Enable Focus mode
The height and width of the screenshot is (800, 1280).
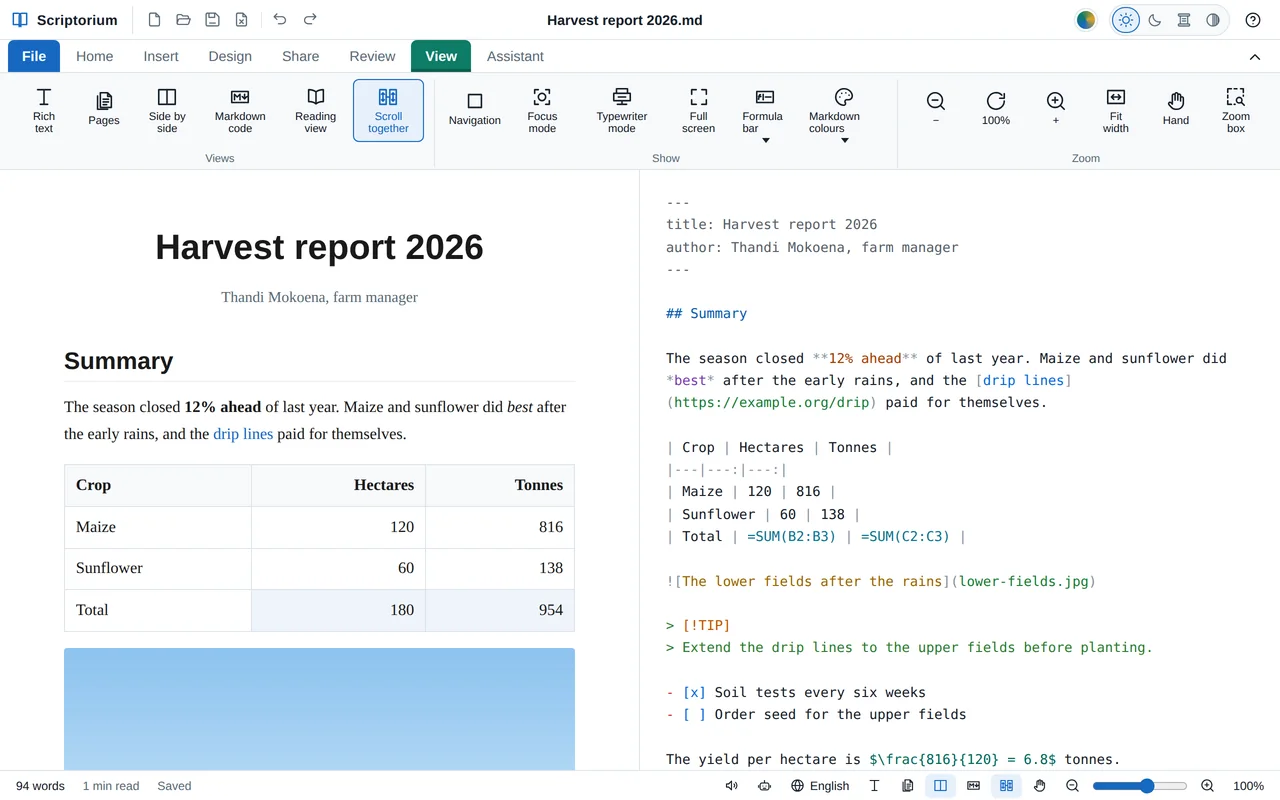coord(542,110)
